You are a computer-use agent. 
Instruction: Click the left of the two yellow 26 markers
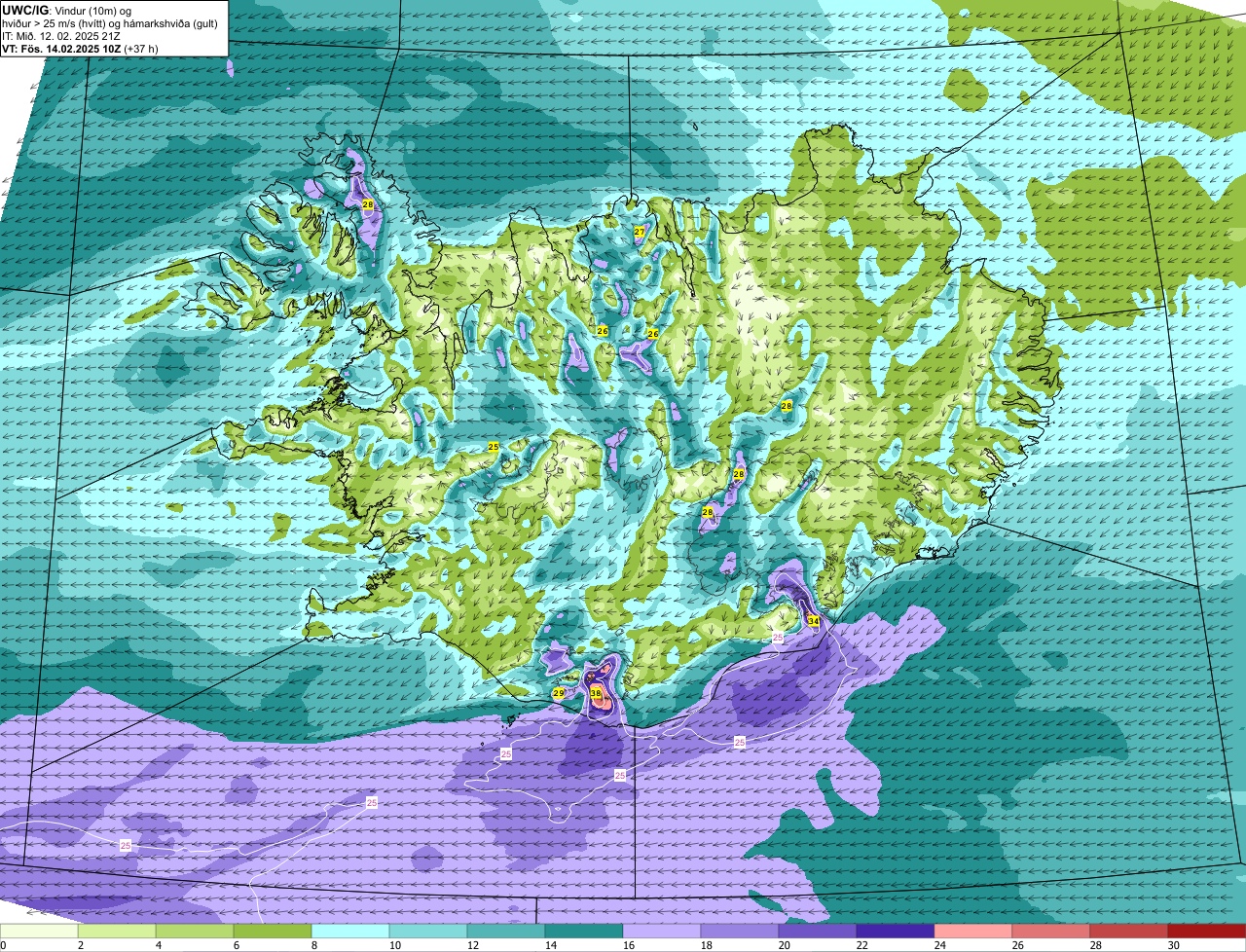603,332
